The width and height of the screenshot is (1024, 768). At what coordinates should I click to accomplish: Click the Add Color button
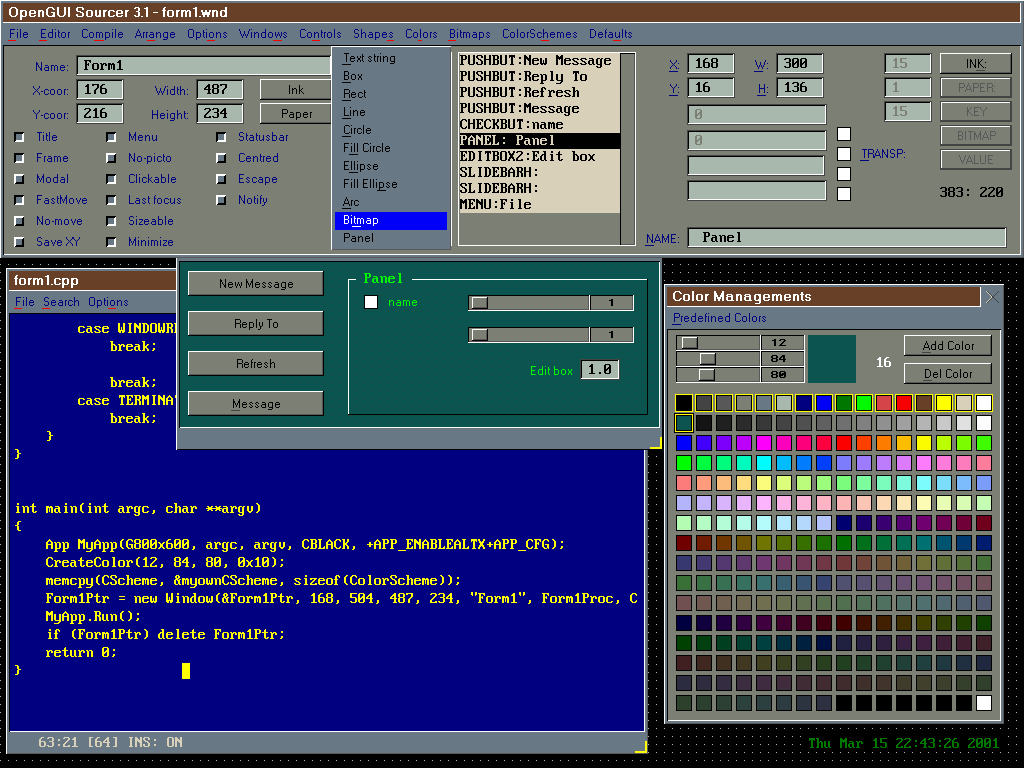coord(948,346)
